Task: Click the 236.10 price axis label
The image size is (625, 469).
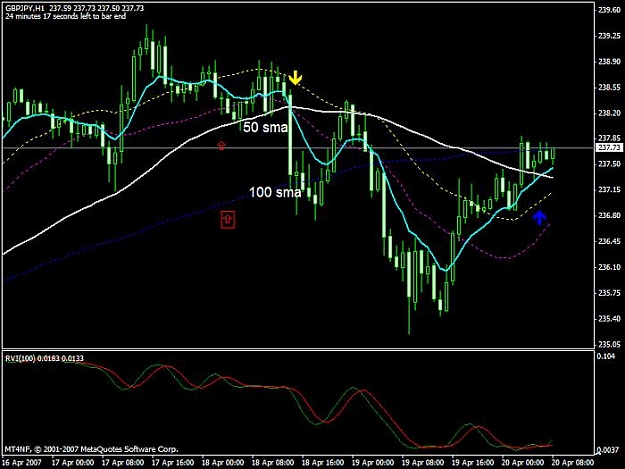Action: (x=609, y=267)
